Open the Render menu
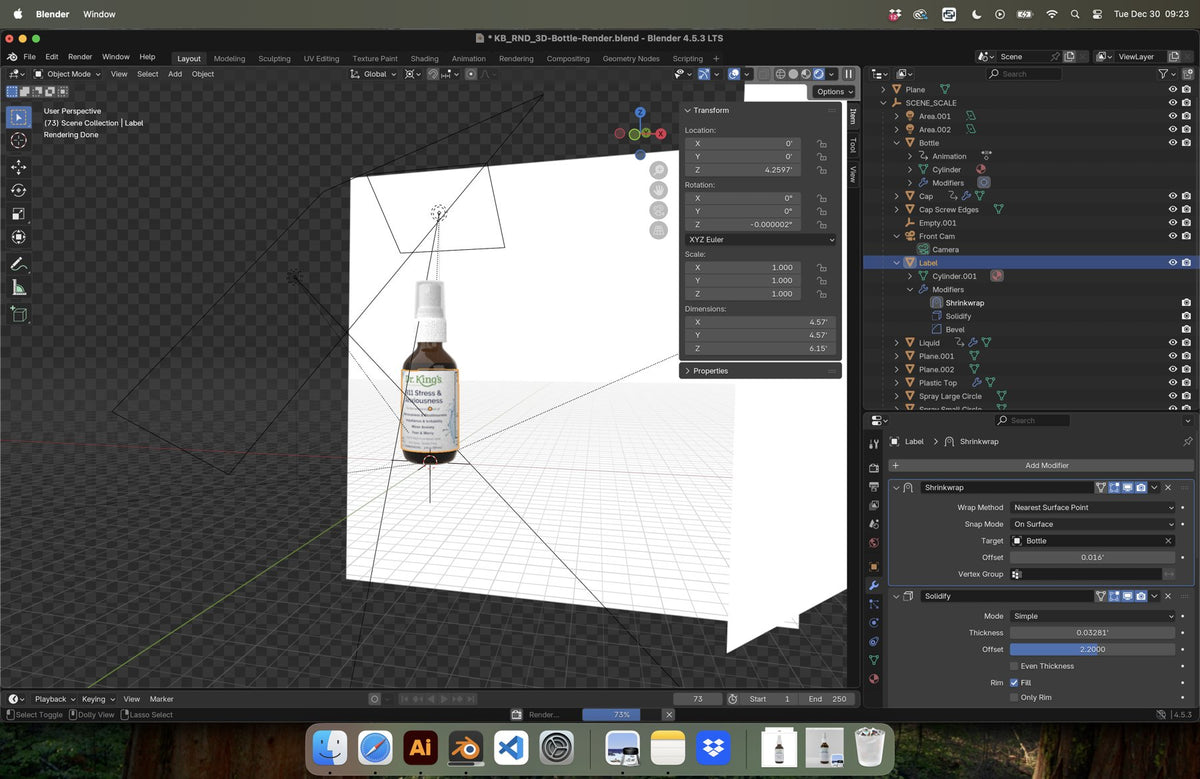Image resolution: width=1200 pixels, height=779 pixels. point(80,57)
